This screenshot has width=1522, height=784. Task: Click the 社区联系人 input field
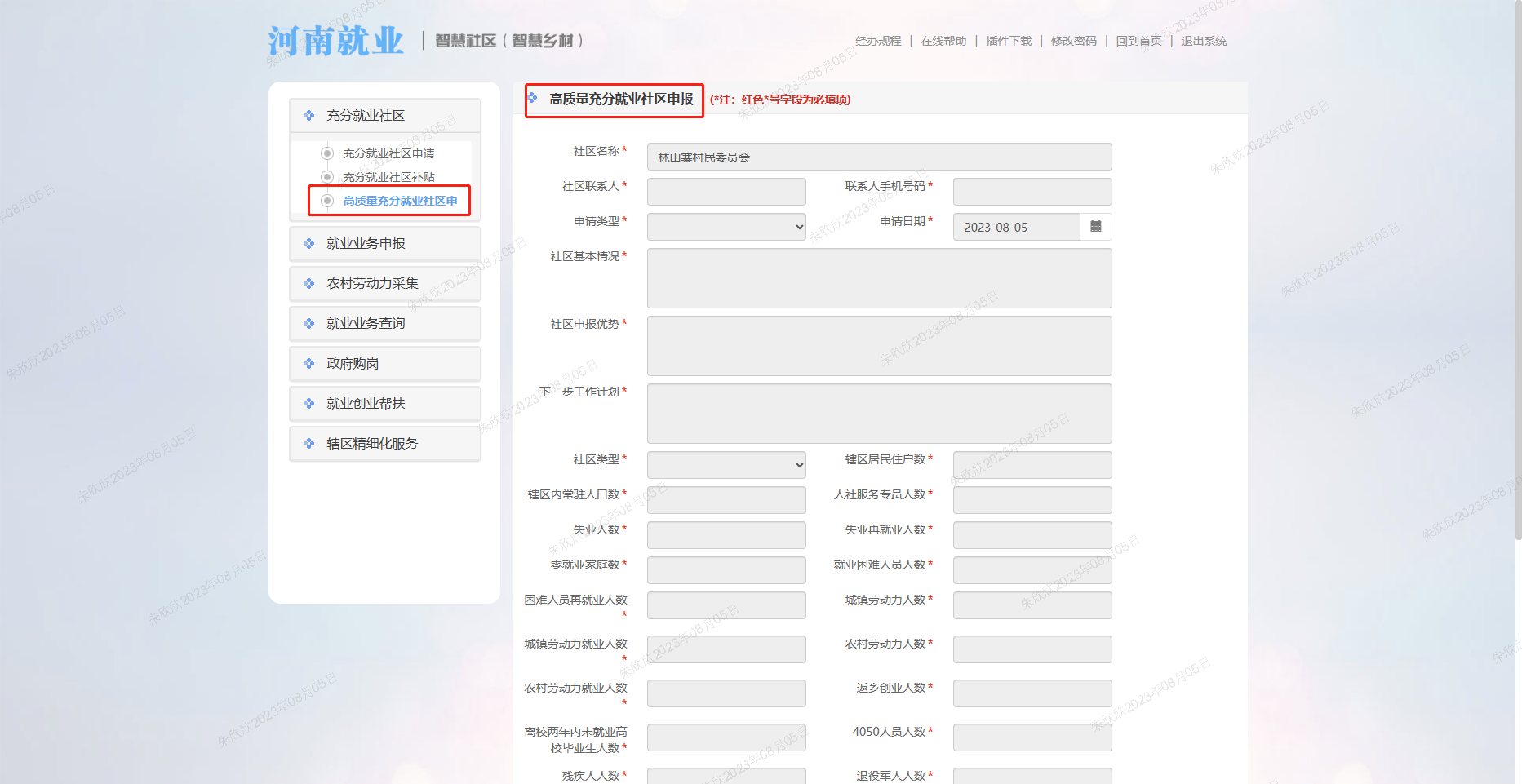(726, 191)
